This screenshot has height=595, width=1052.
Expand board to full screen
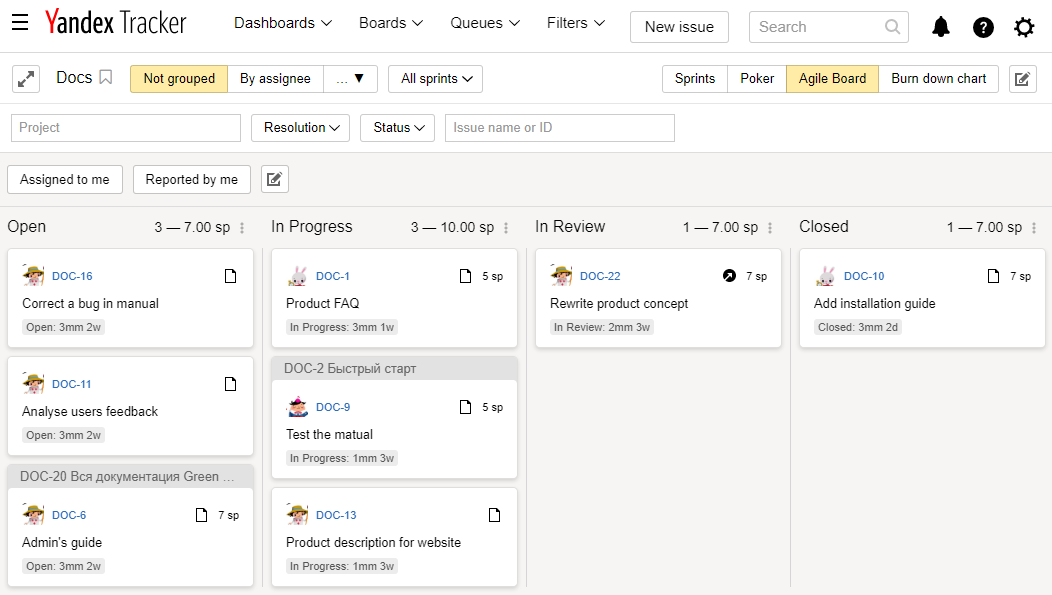pyautogui.click(x=26, y=79)
